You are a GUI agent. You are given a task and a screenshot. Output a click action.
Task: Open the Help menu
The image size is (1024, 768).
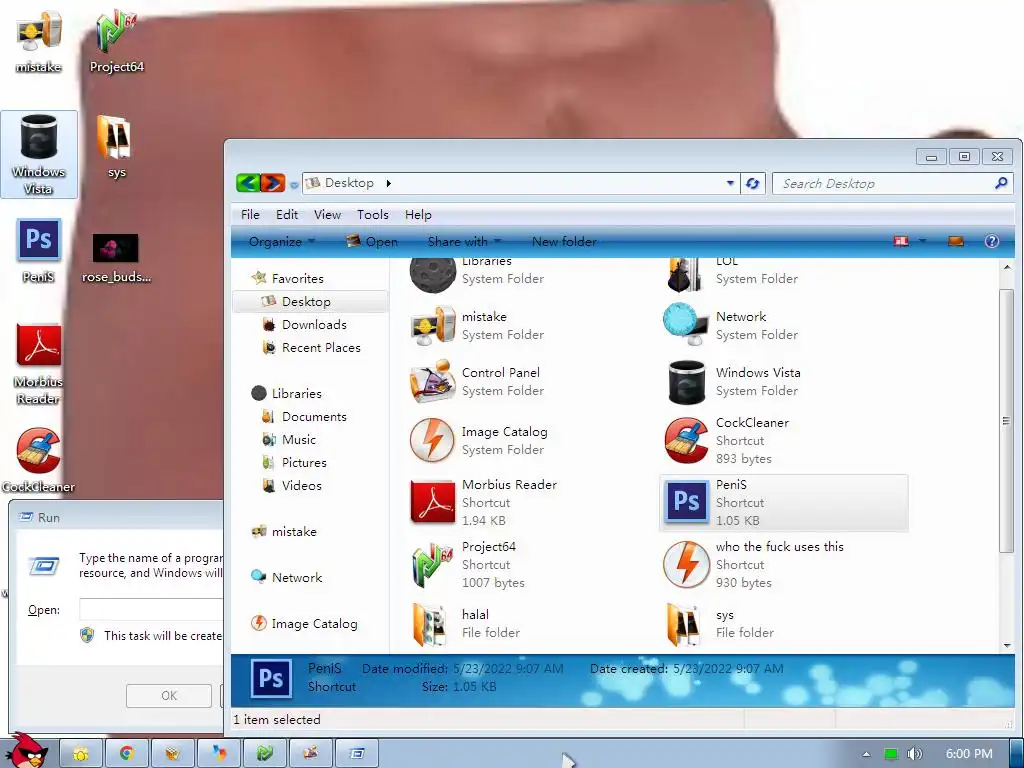418,215
